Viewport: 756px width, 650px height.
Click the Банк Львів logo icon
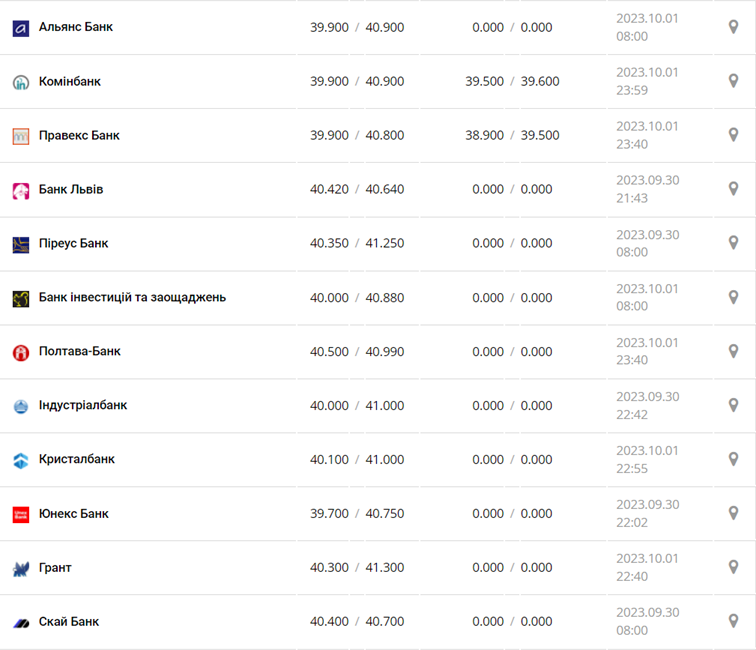pos(21,190)
